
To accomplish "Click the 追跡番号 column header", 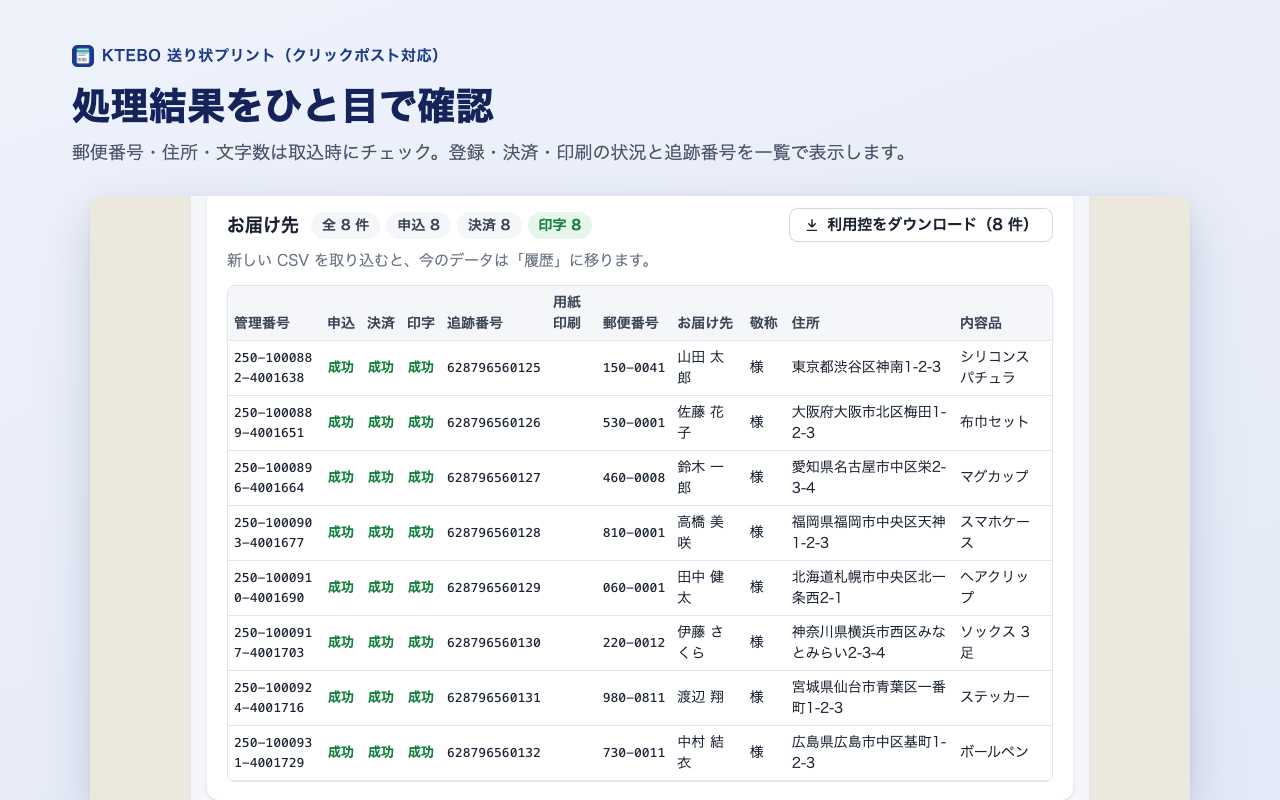I will point(475,323).
